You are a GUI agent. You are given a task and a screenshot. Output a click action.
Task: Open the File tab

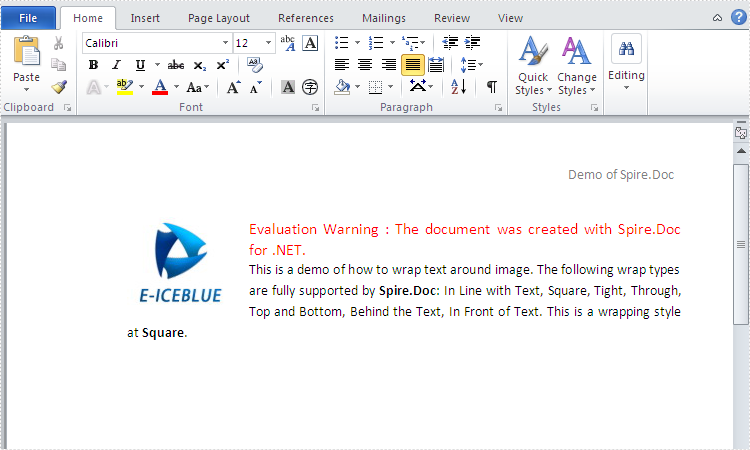[28, 18]
